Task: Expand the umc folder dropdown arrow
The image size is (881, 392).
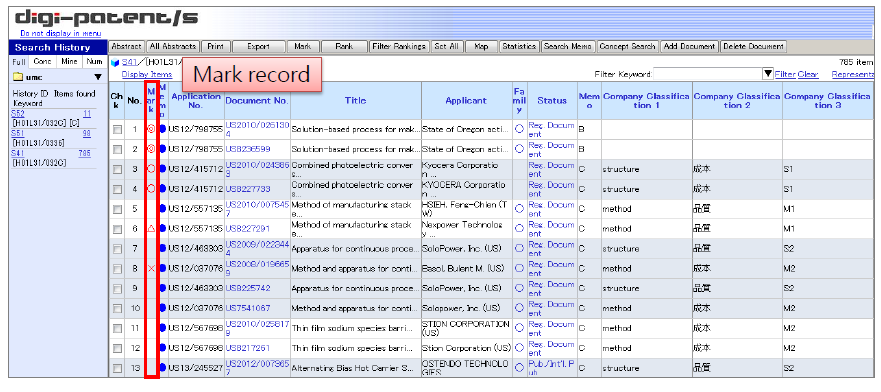Action: click(x=98, y=77)
